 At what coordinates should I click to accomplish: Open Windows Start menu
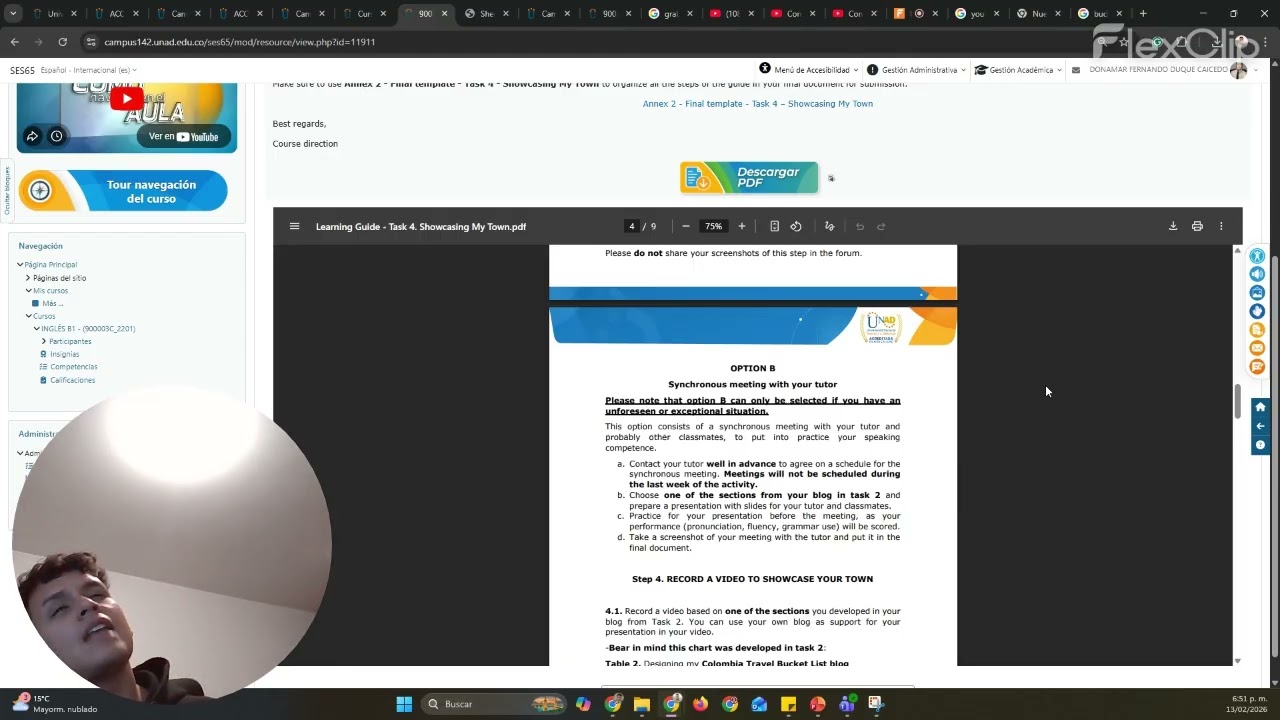tap(404, 704)
